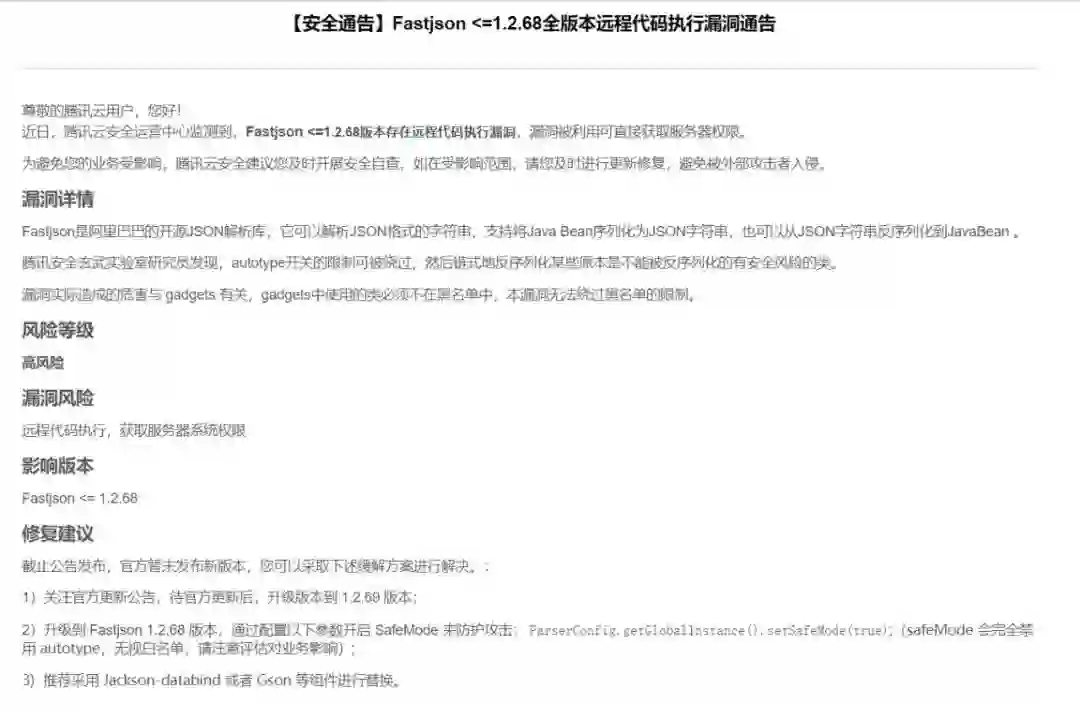Click suggestion 3 recommending Jackson-databind or Gson
The height and width of the screenshot is (712, 1080).
pos(211,680)
